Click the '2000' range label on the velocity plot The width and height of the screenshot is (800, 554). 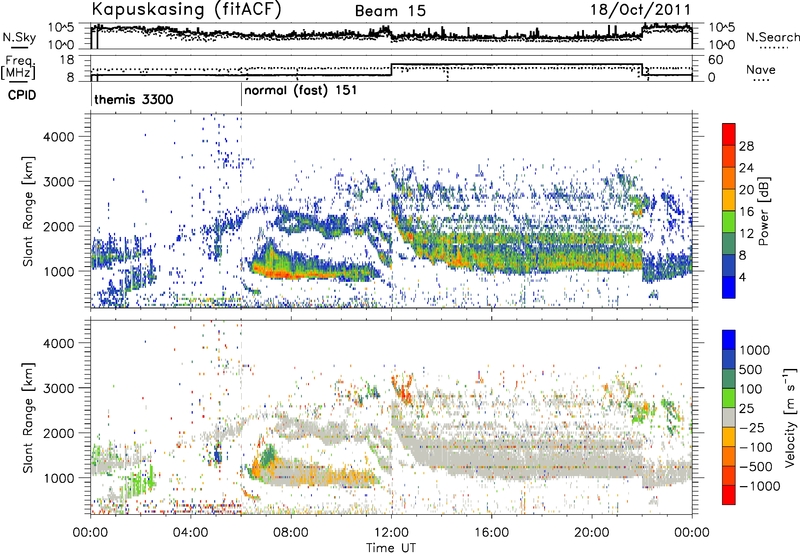point(58,433)
